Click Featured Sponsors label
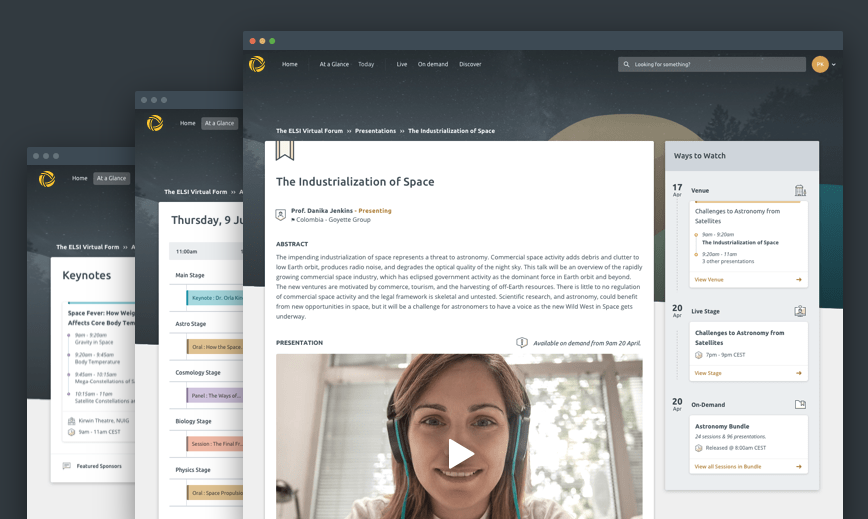 point(99,466)
